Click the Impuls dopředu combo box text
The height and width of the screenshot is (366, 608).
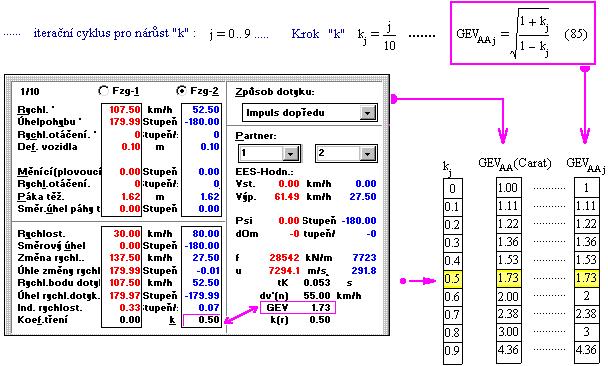click(285, 113)
